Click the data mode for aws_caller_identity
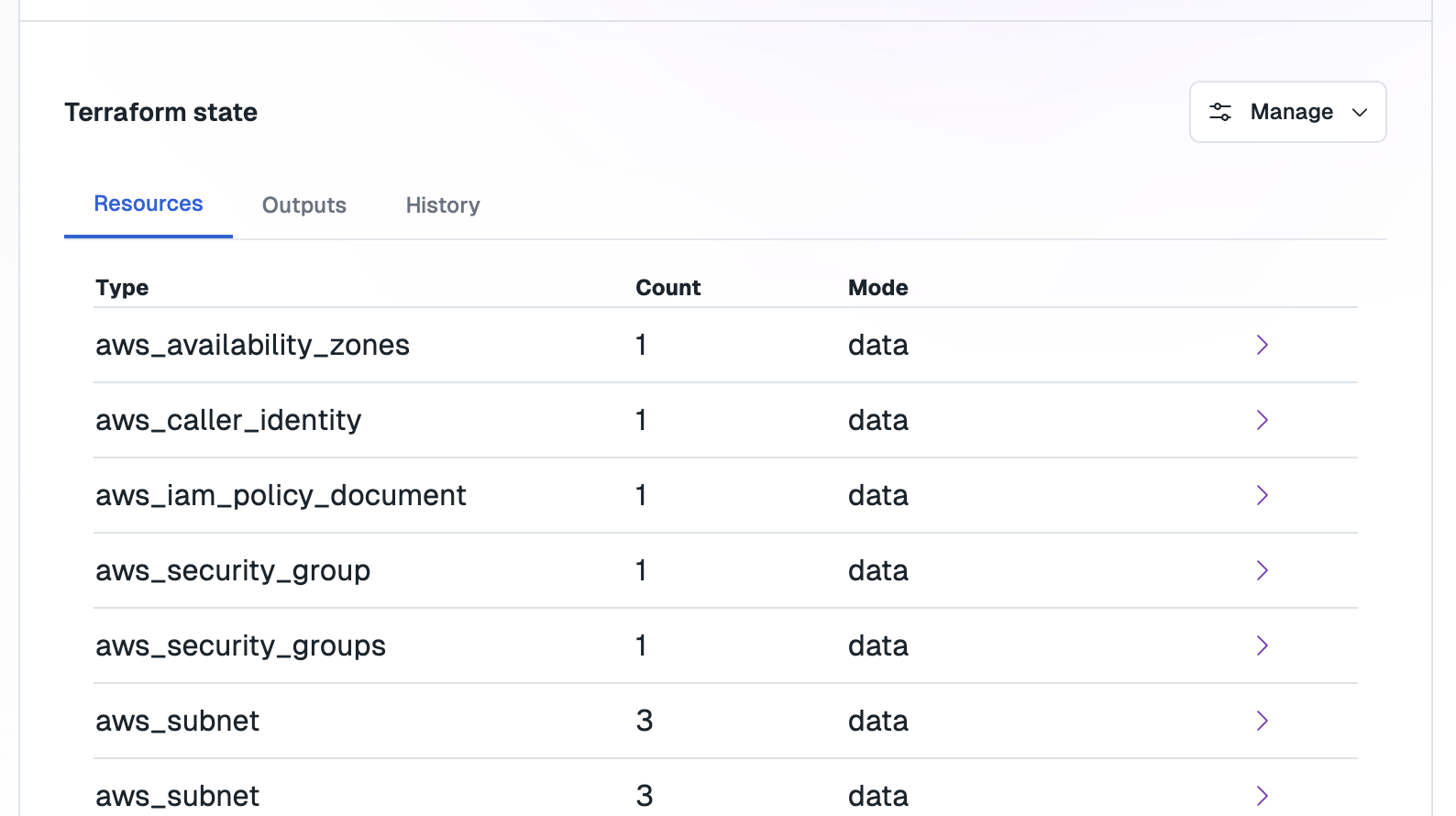This screenshot has height=816, width=1456. click(x=878, y=420)
